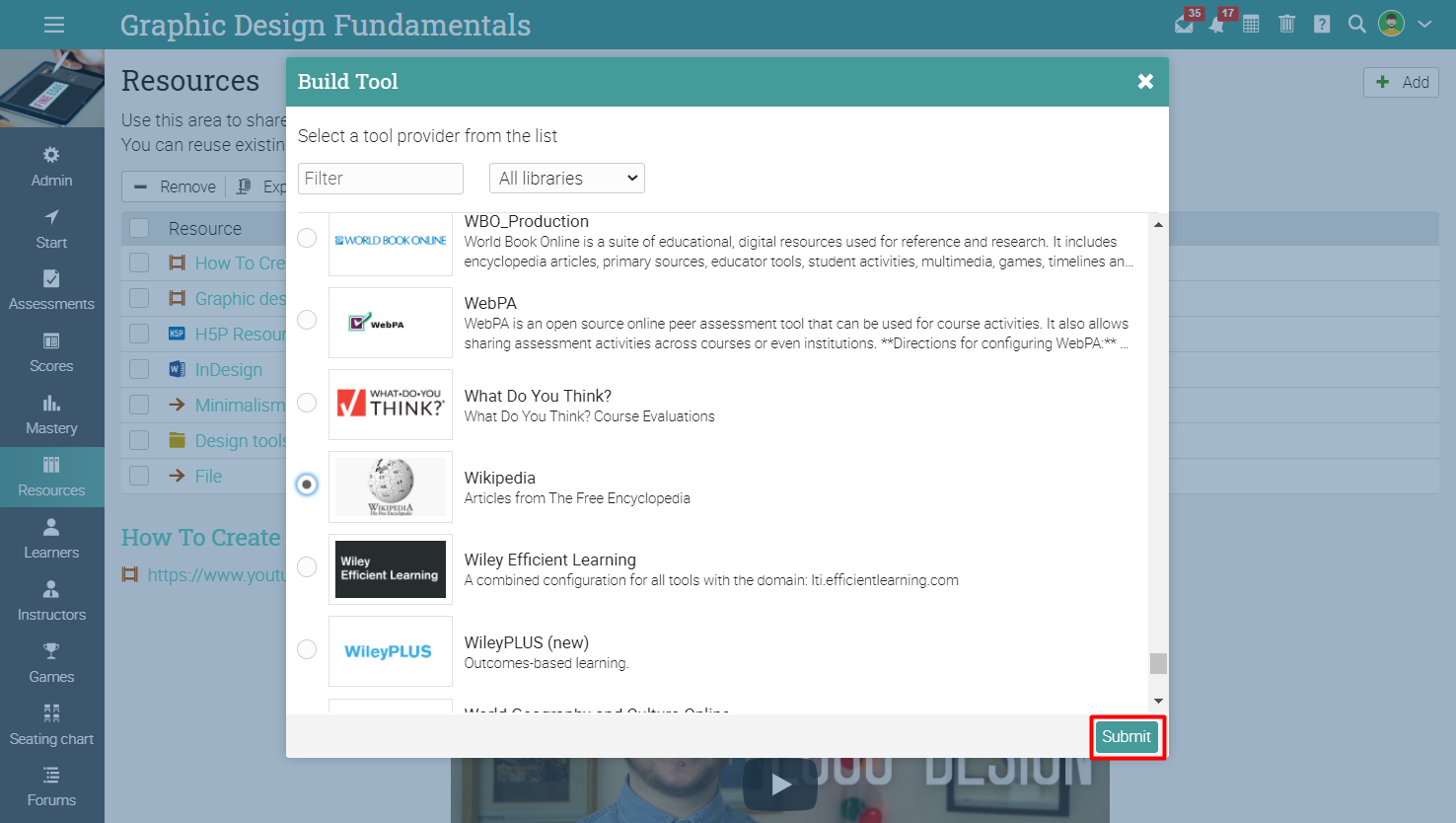Go to Start in sidebar
The width and height of the screenshot is (1456, 823).
click(x=51, y=229)
